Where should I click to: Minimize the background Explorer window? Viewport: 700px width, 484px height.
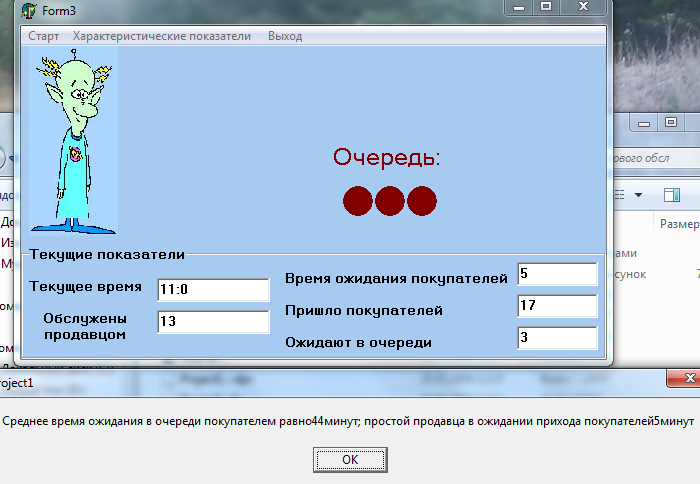point(644,123)
